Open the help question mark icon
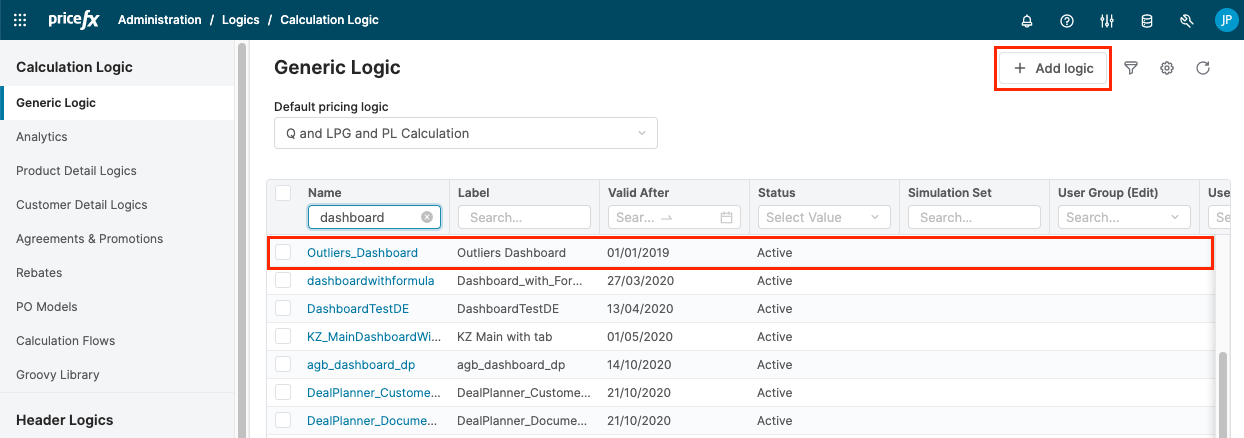The width and height of the screenshot is (1244, 438). tap(1066, 20)
